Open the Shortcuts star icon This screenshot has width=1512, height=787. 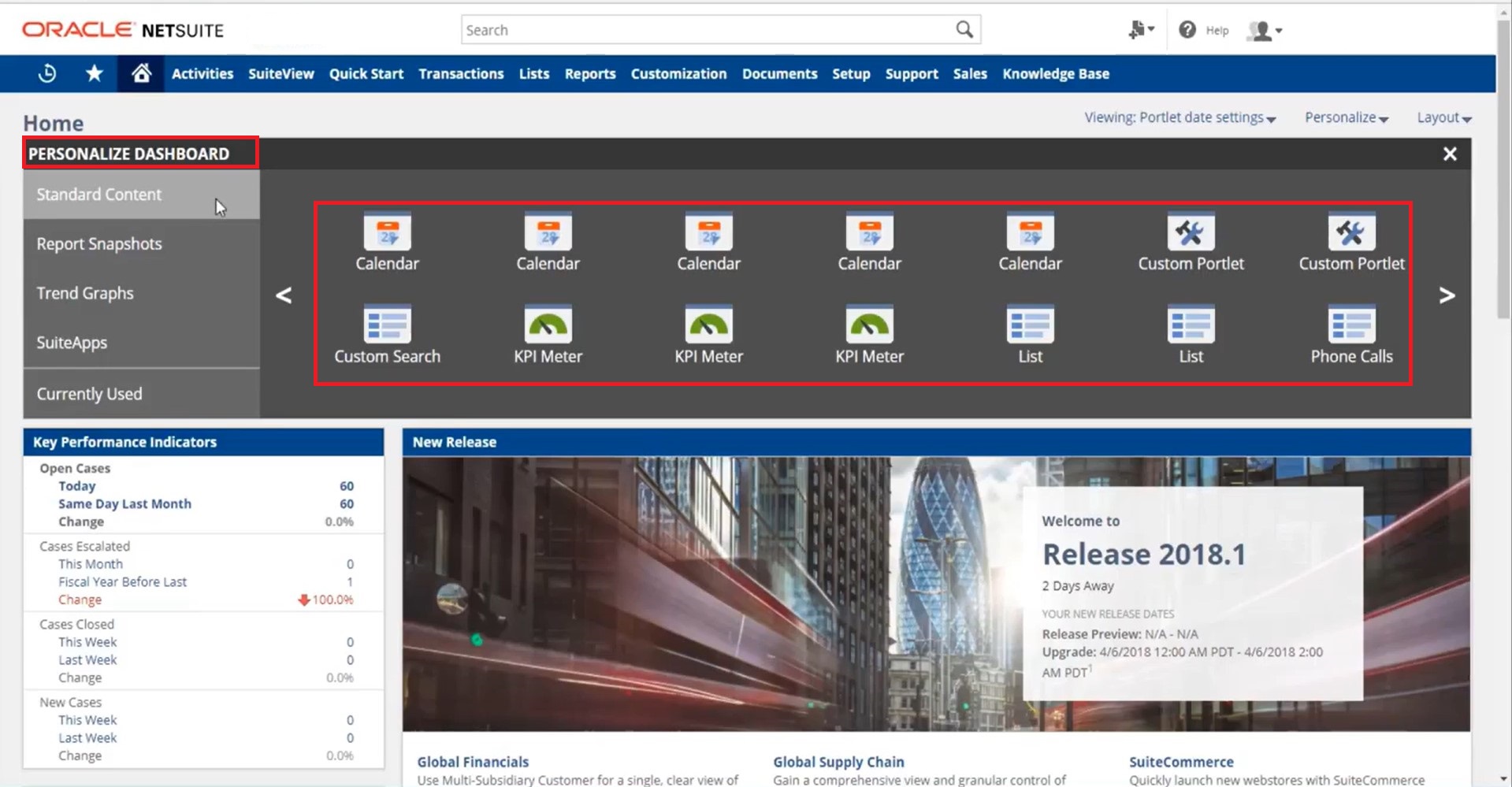[x=94, y=73]
